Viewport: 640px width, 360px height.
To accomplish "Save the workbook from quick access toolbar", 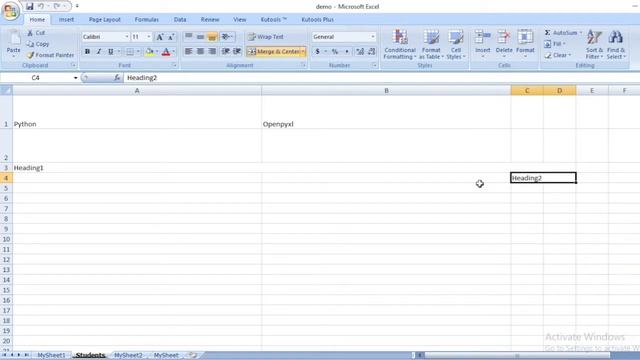I will 29,6.
